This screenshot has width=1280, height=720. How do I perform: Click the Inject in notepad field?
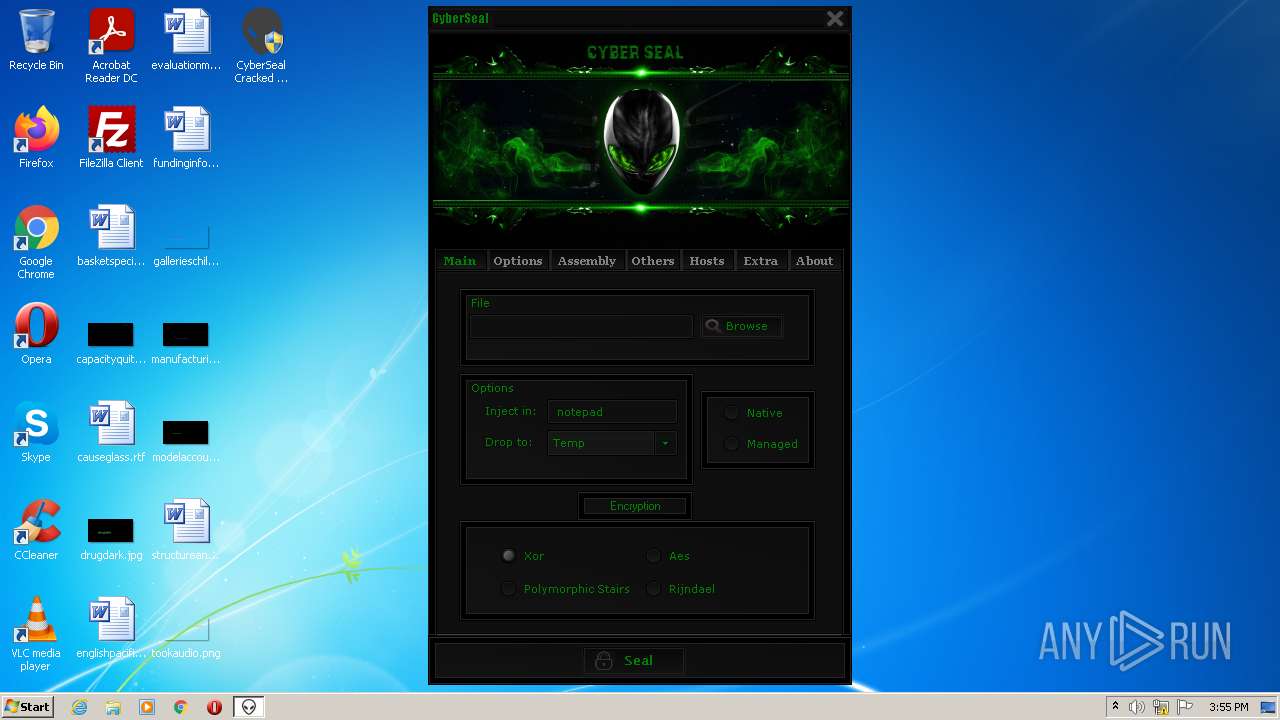612,412
